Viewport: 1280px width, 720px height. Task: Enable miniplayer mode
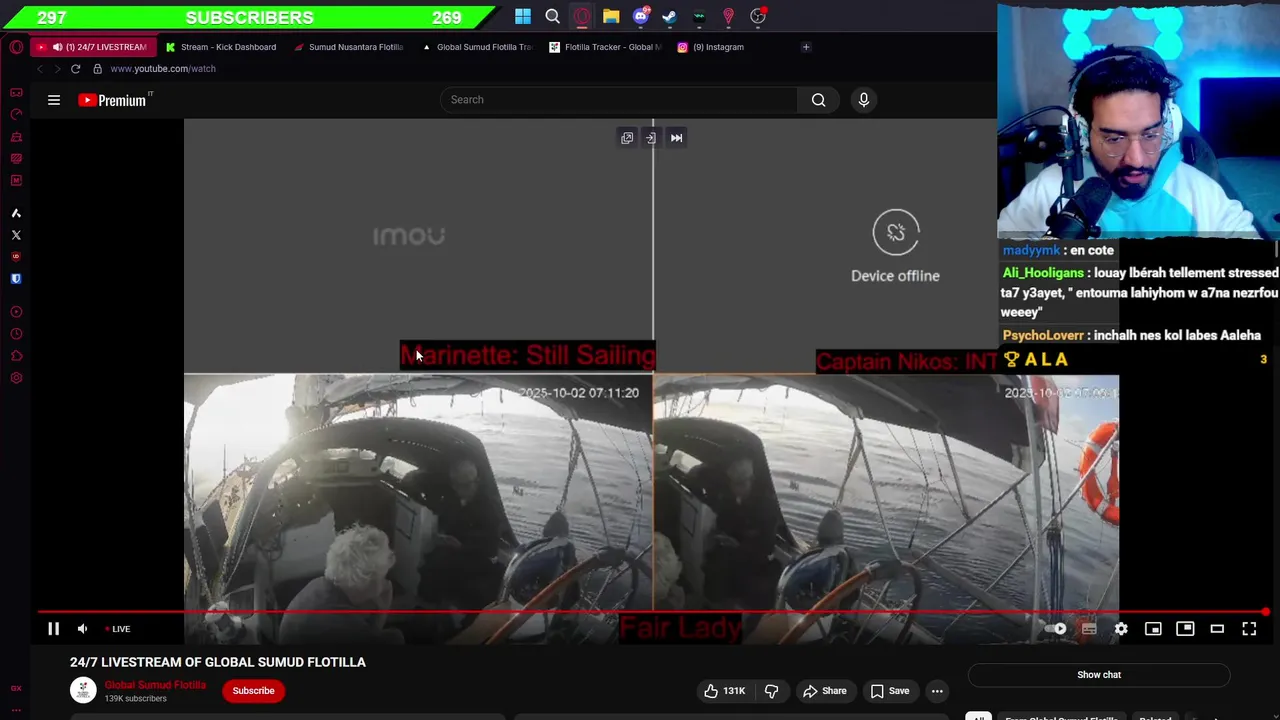click(x=1153, y=629)
